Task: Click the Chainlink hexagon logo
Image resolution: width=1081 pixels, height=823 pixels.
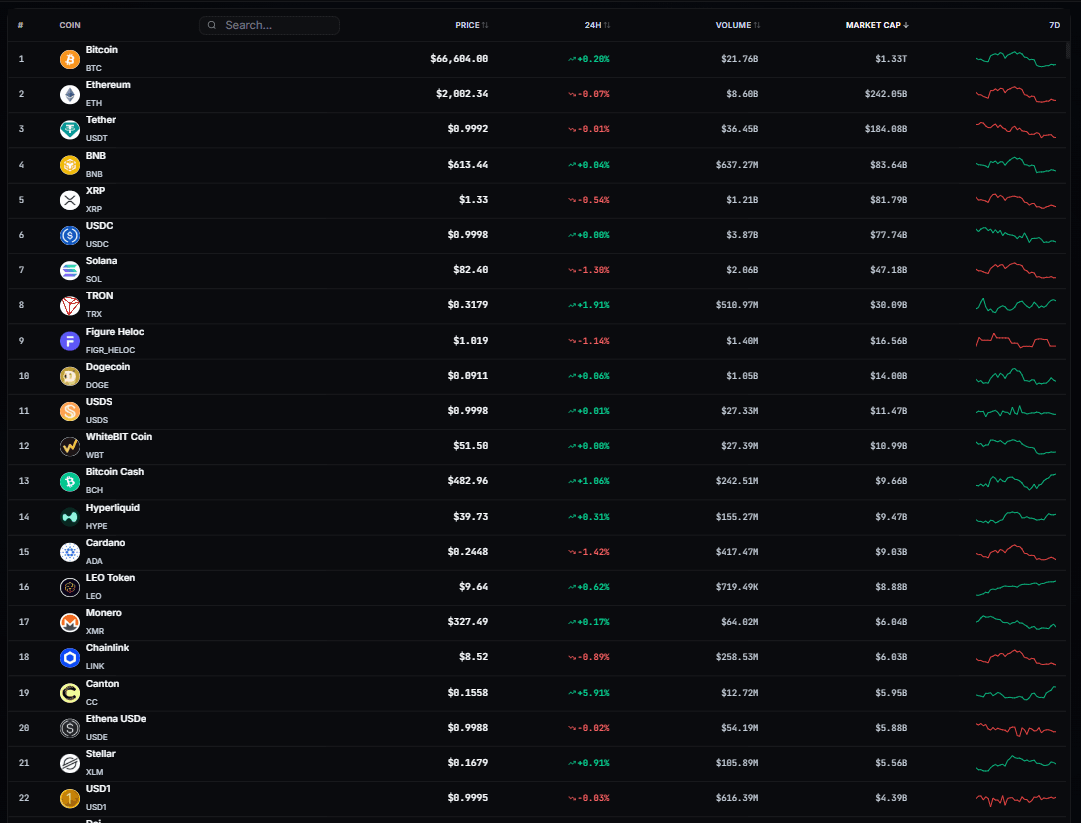Action: point(70,658)
